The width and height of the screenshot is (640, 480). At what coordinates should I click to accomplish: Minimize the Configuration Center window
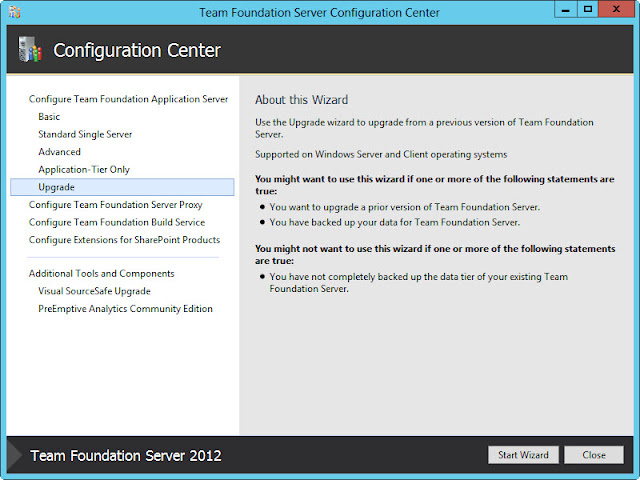coord(566,9)
